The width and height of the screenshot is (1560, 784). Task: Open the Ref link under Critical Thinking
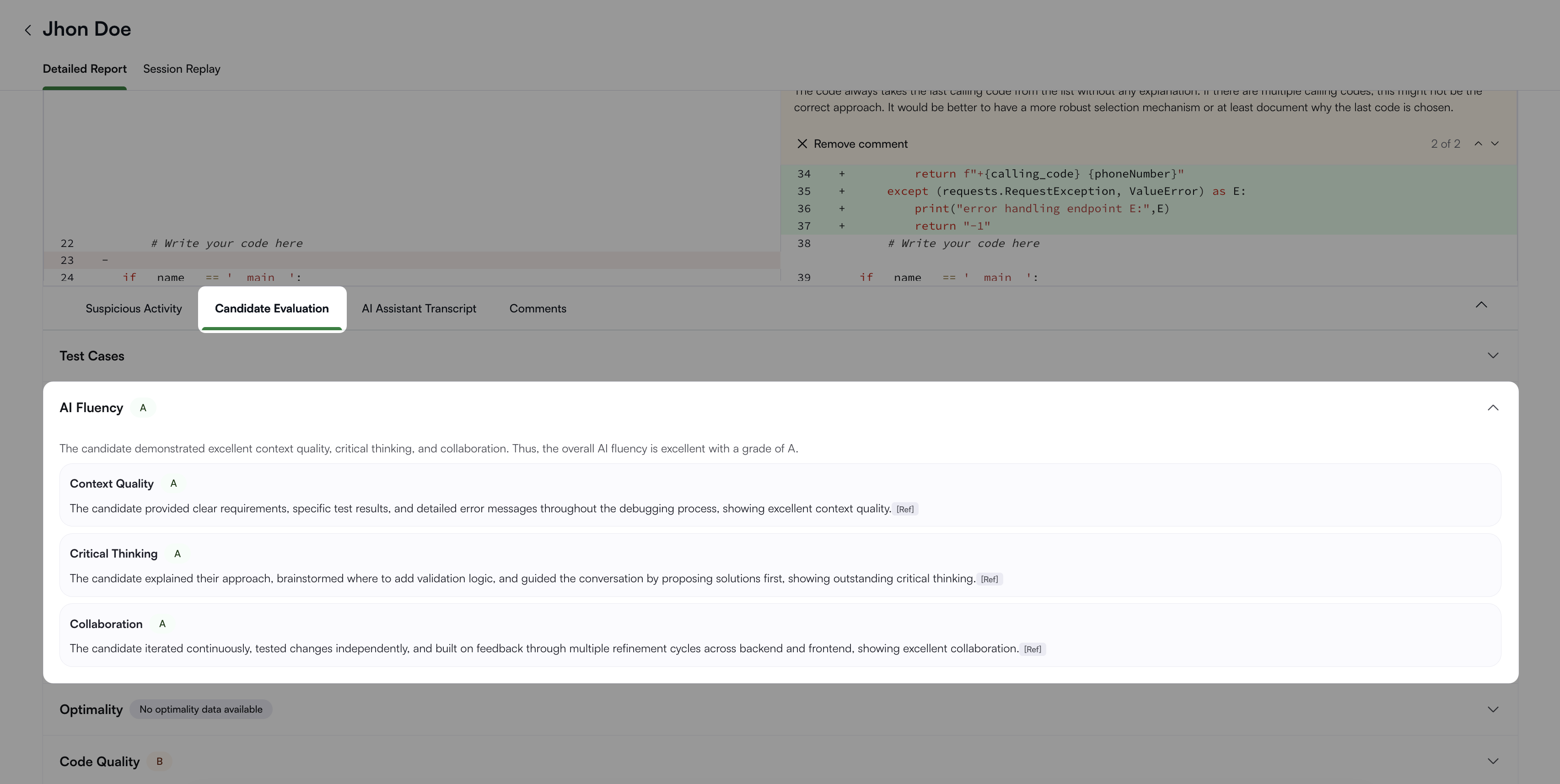(989, 580)
